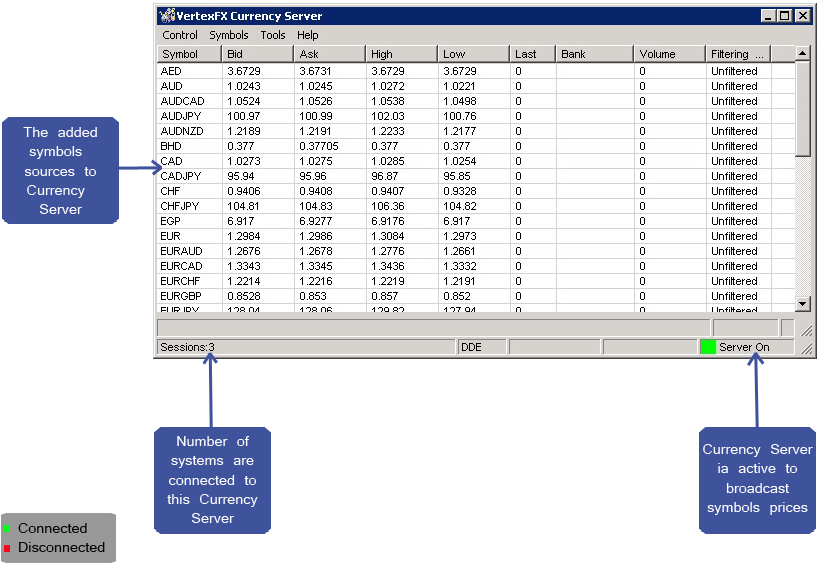Click the EURGBP high value 0.857

[x=385, y=296]
